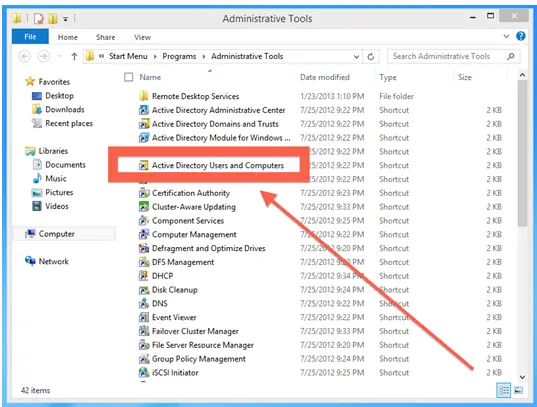Click the search magnifier icon
The width and height of the screenshot is (537, 407).
click(x=511, y=56)
